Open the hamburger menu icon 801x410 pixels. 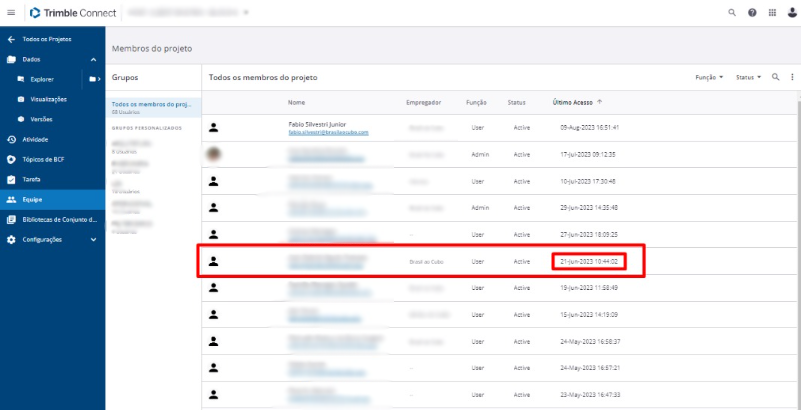(x=11, y=13)
